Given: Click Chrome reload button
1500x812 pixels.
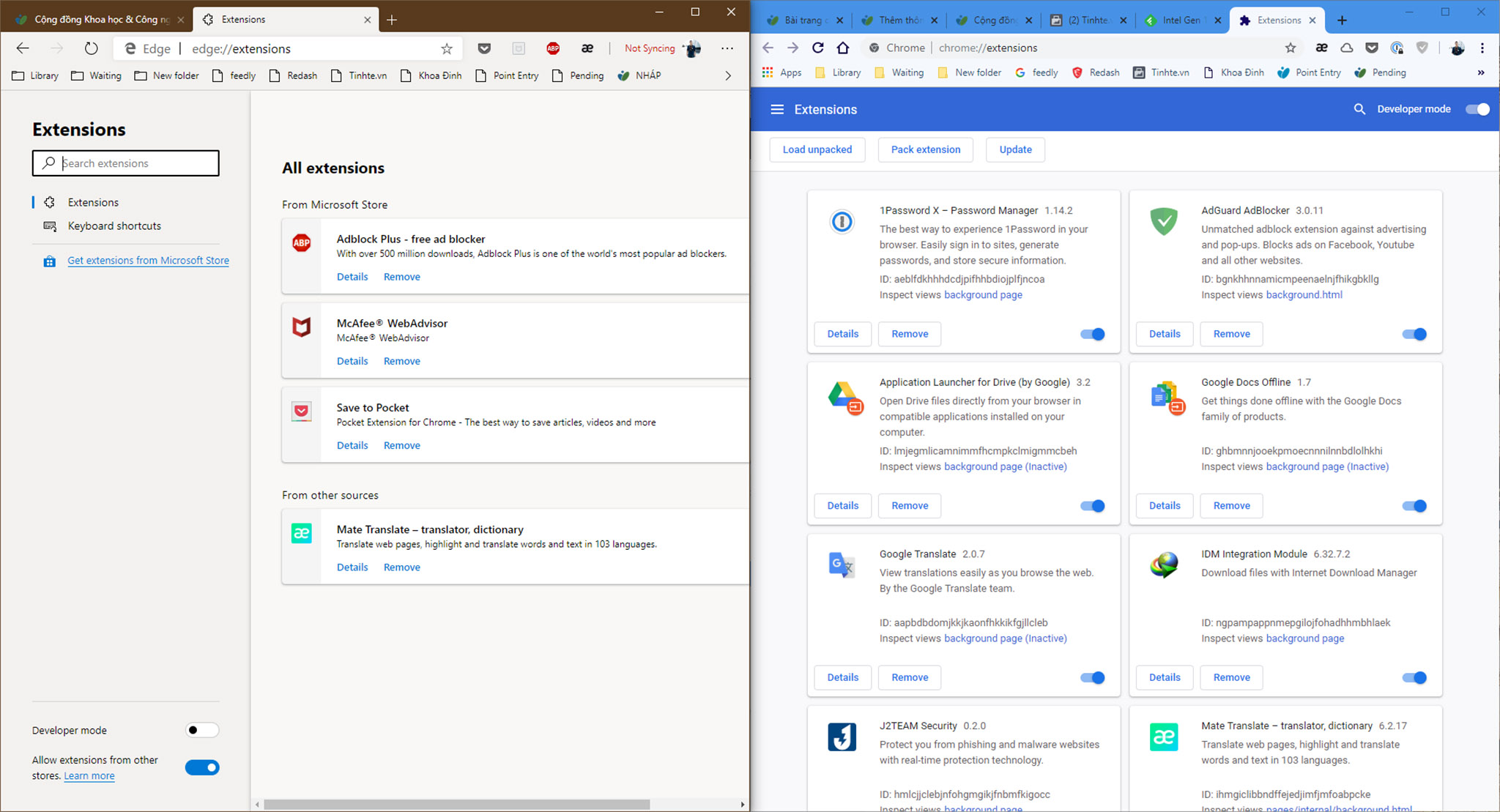Looking at the screenshot, I should click(x=818, y=48).
